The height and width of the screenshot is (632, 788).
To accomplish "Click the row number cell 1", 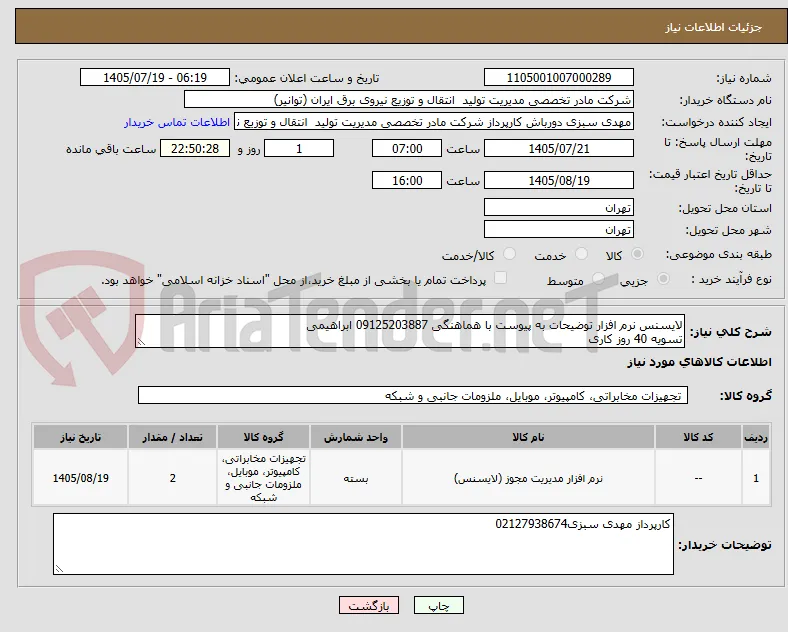I will [756, 478].
